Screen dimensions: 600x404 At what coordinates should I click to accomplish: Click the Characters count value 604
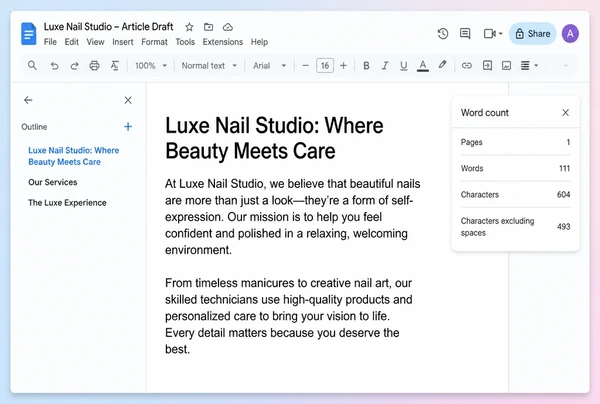click(563, 194)
